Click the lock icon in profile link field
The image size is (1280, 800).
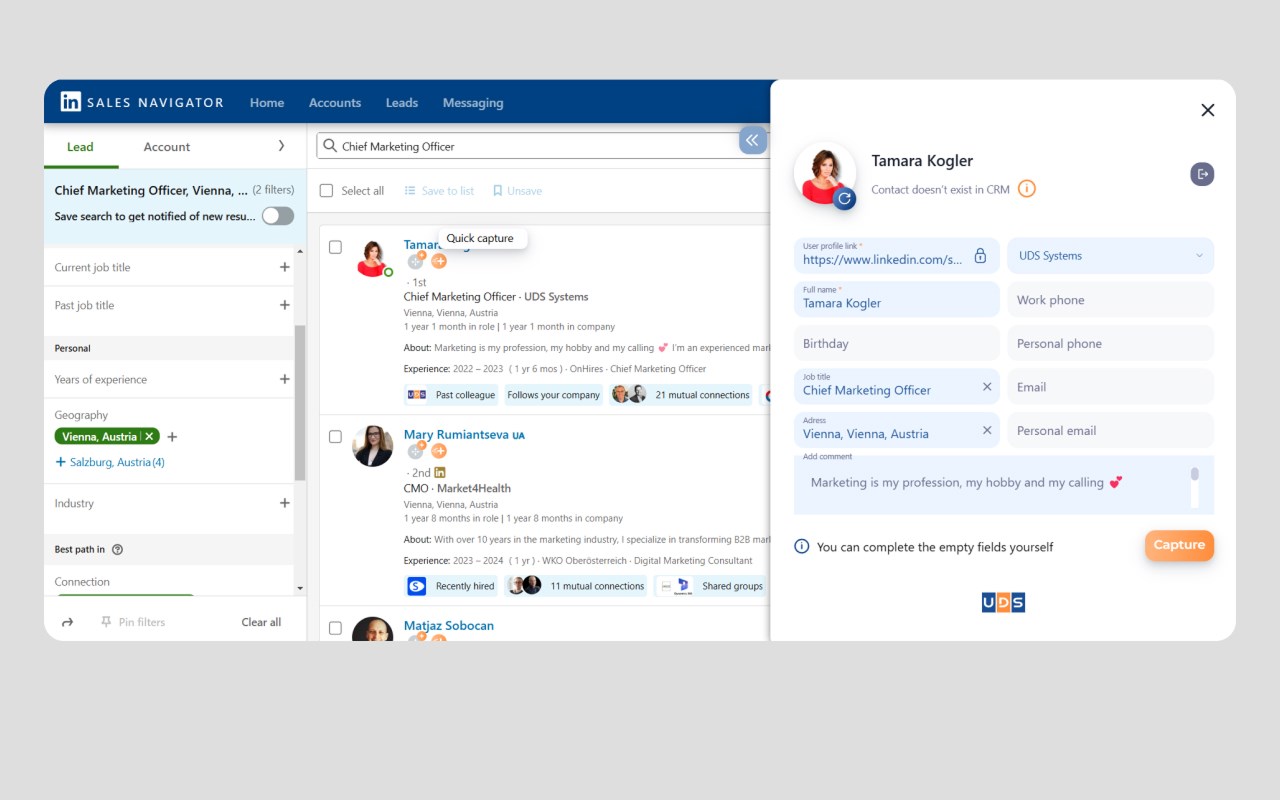pos(980,256)
